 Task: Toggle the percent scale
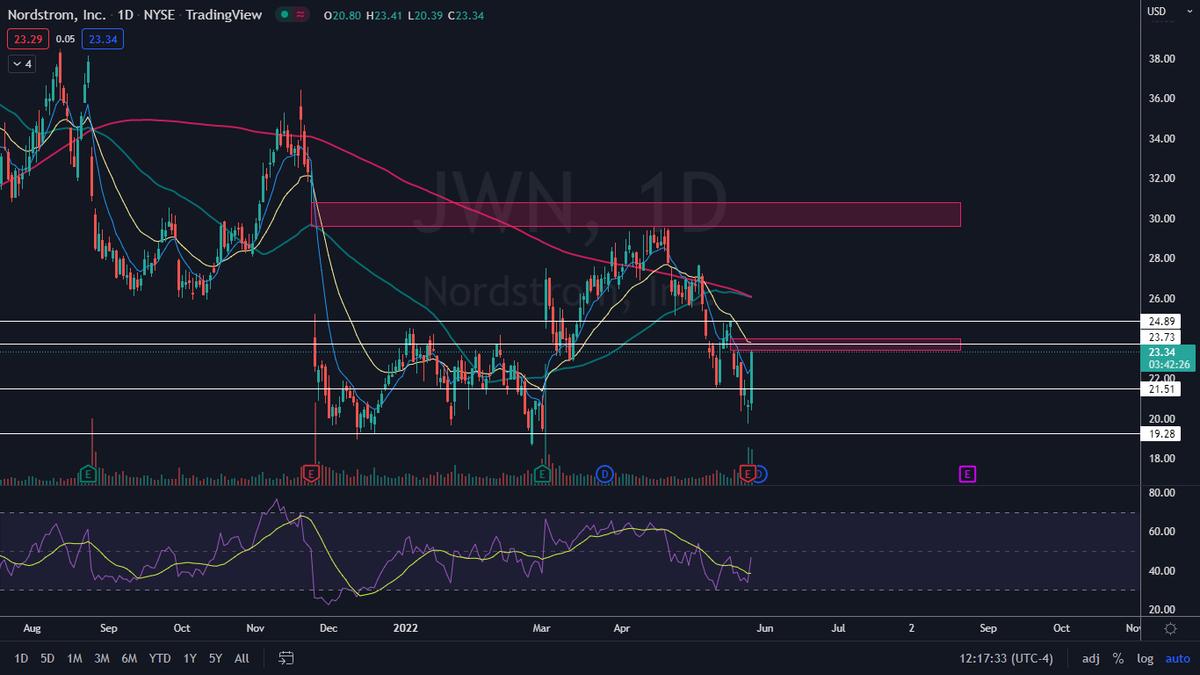pos(1118,658)
